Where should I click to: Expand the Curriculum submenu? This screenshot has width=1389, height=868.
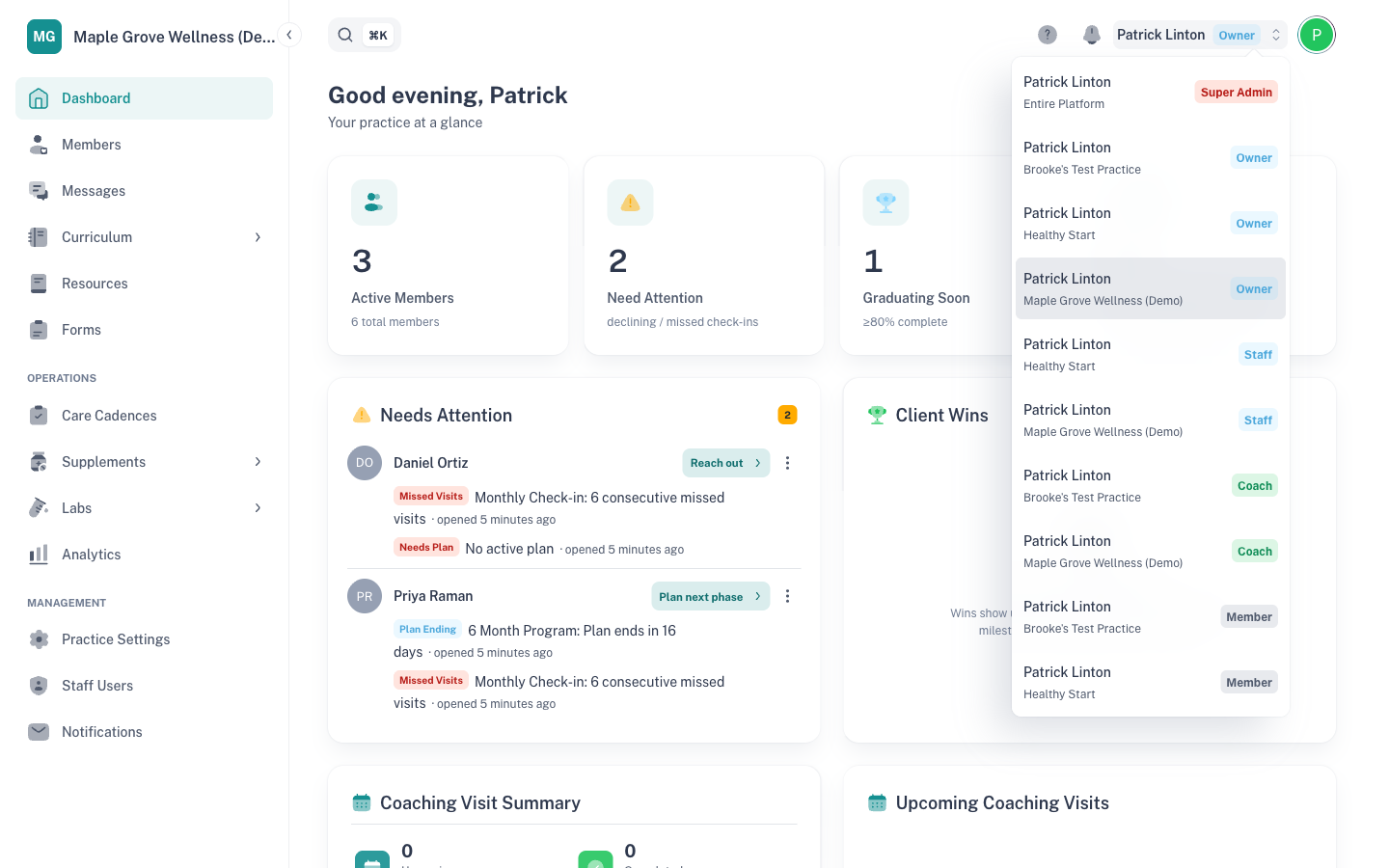(258, 237)
